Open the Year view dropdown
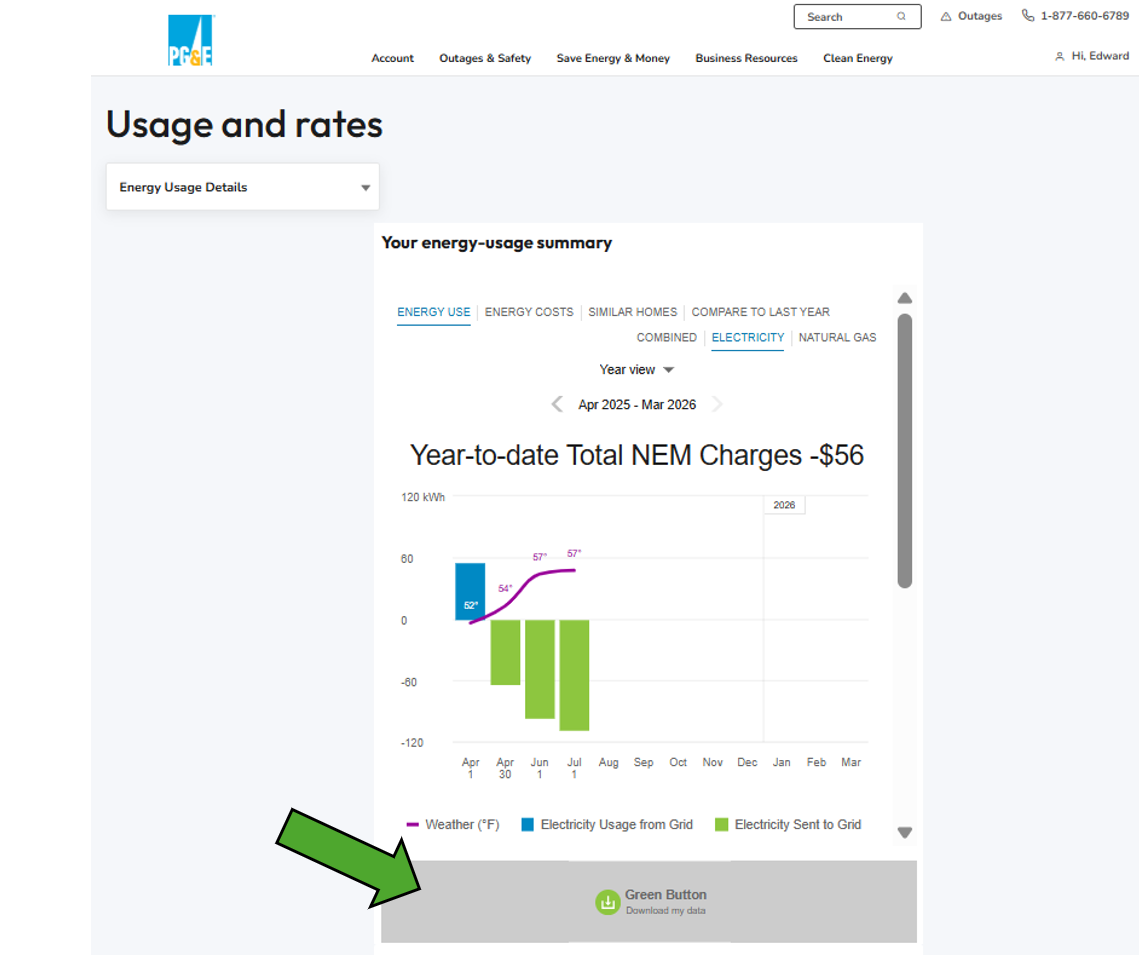The height and width of the screenshot is (955, 1139). pyautogui.click(x=636, y=370)
